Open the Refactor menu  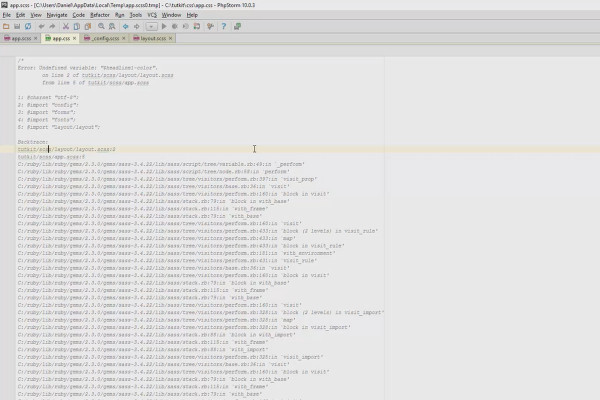100,15
